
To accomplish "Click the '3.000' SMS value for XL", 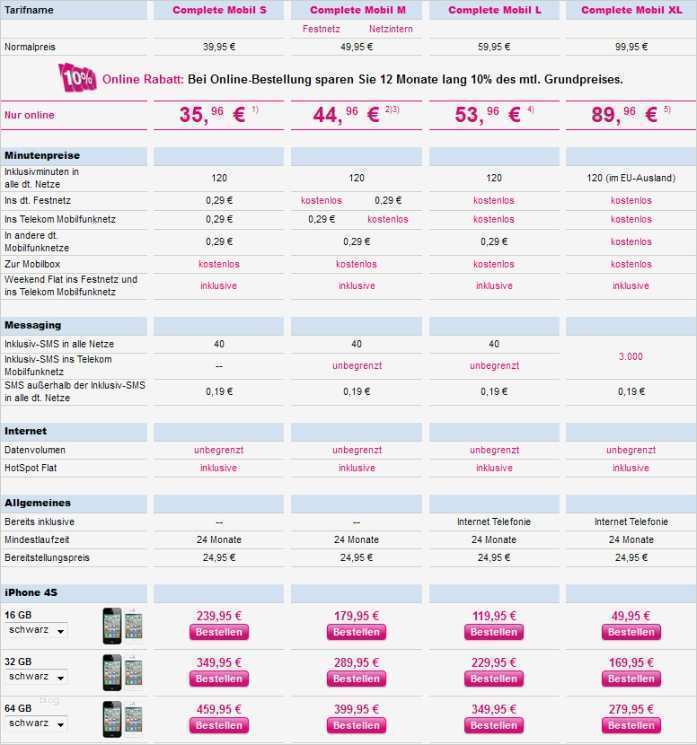I will pyautogui.click(x=630, y=356).
